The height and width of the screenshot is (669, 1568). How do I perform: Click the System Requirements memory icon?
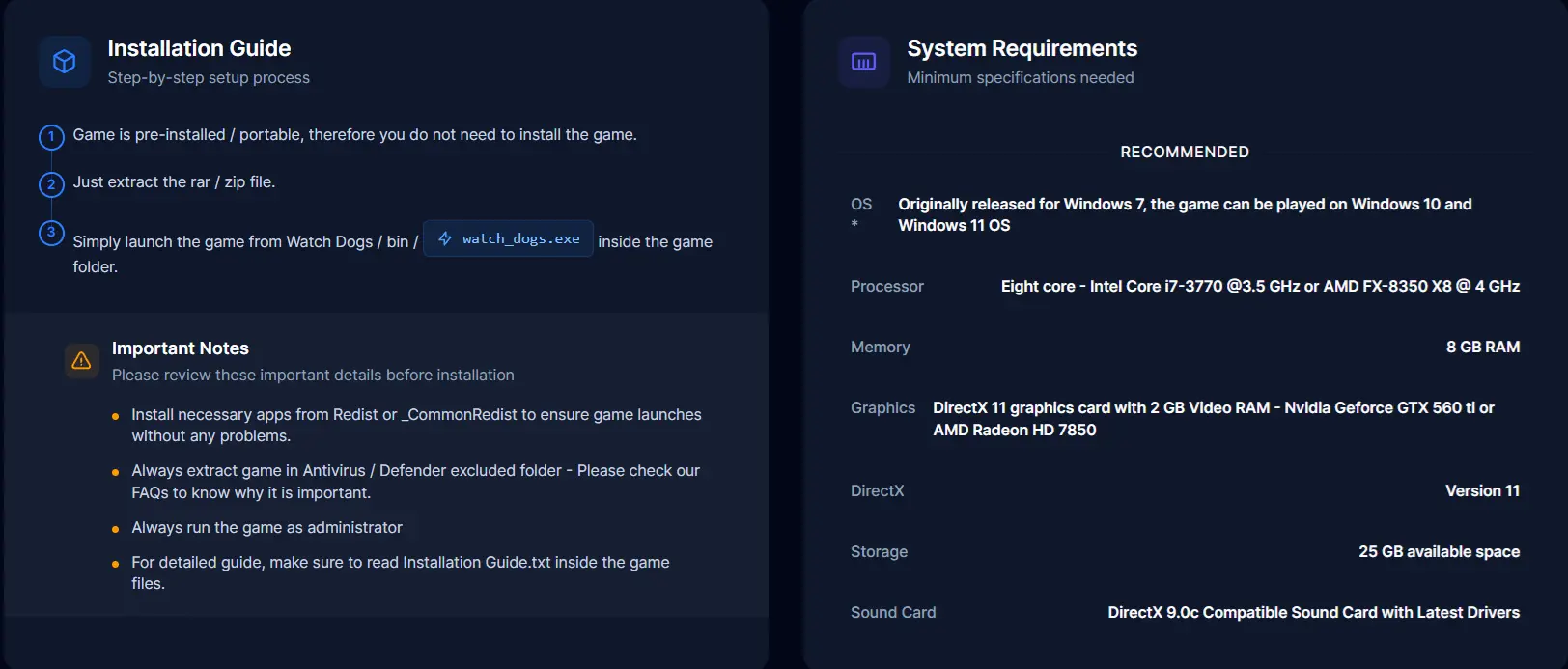tap(864, 62)
